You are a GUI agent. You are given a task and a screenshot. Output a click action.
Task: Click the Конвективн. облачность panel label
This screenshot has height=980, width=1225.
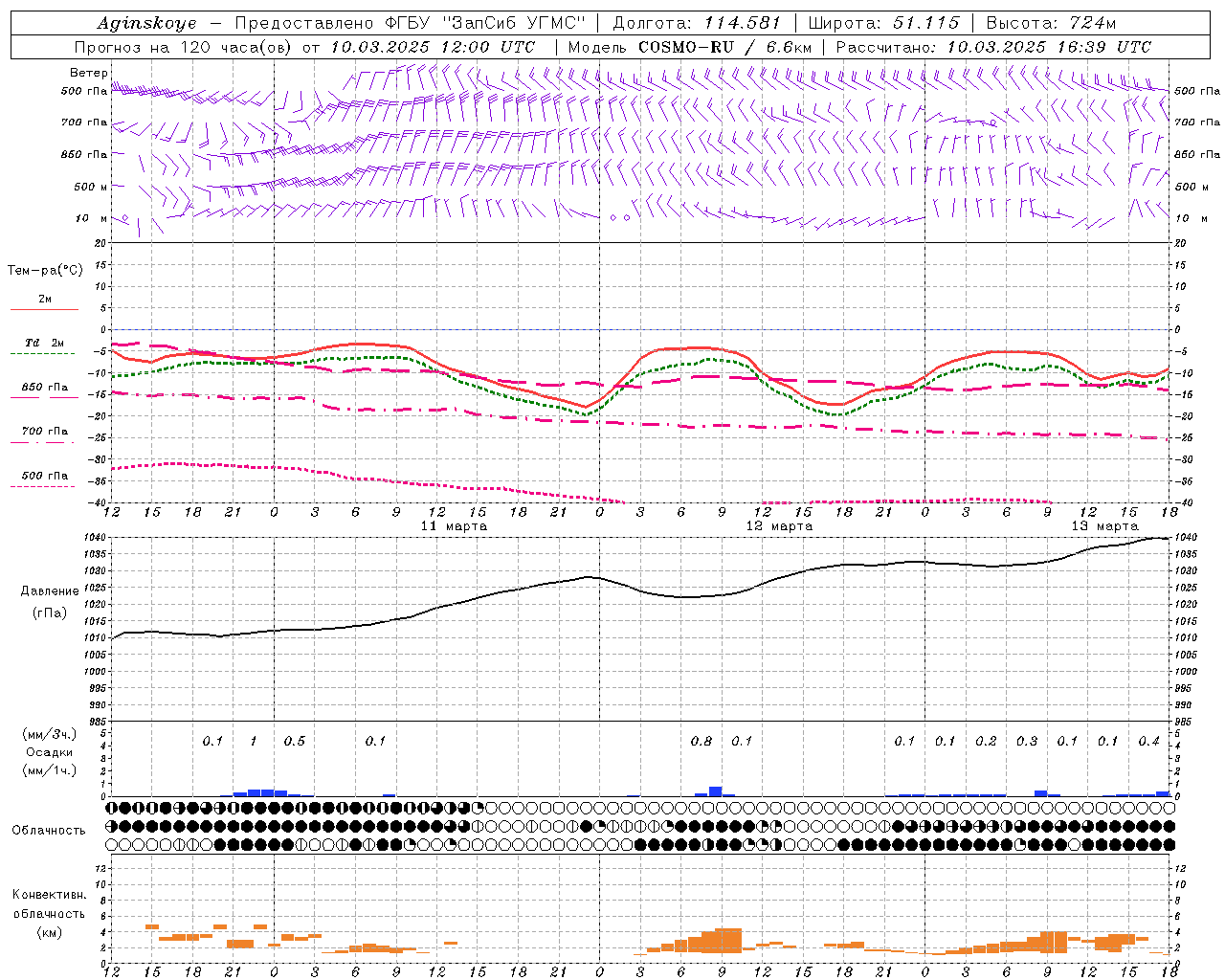coord(49,904)
